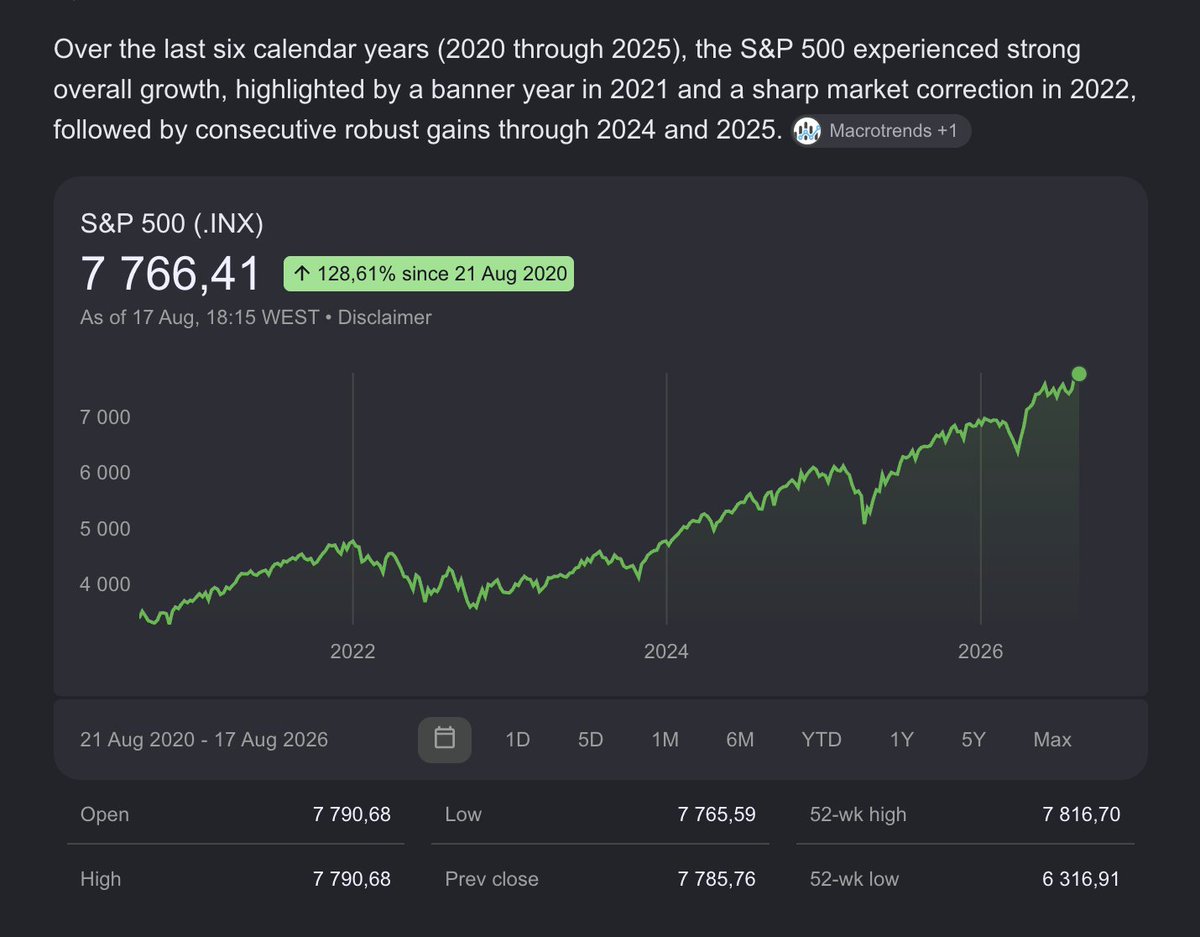
Task: Switch chart to 6M range
Action: (x=740, y=740)
